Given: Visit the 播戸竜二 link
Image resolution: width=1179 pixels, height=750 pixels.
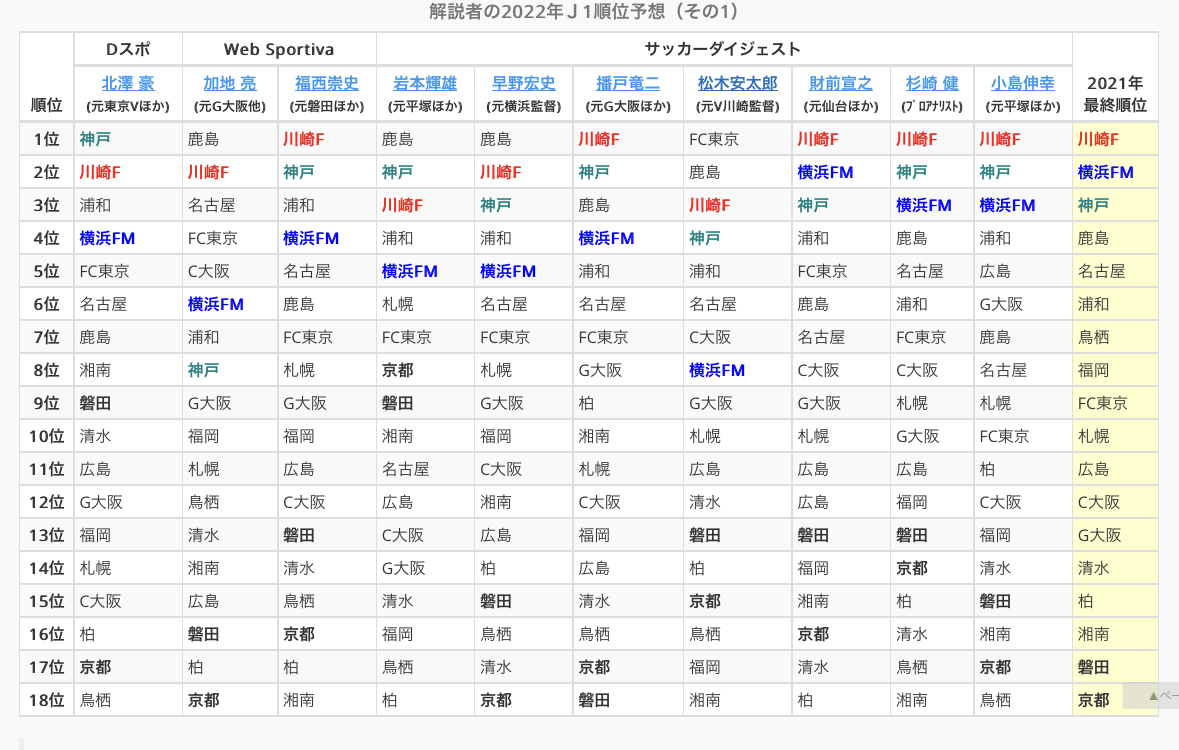Looking at the screenshot, I should [628, 84].
